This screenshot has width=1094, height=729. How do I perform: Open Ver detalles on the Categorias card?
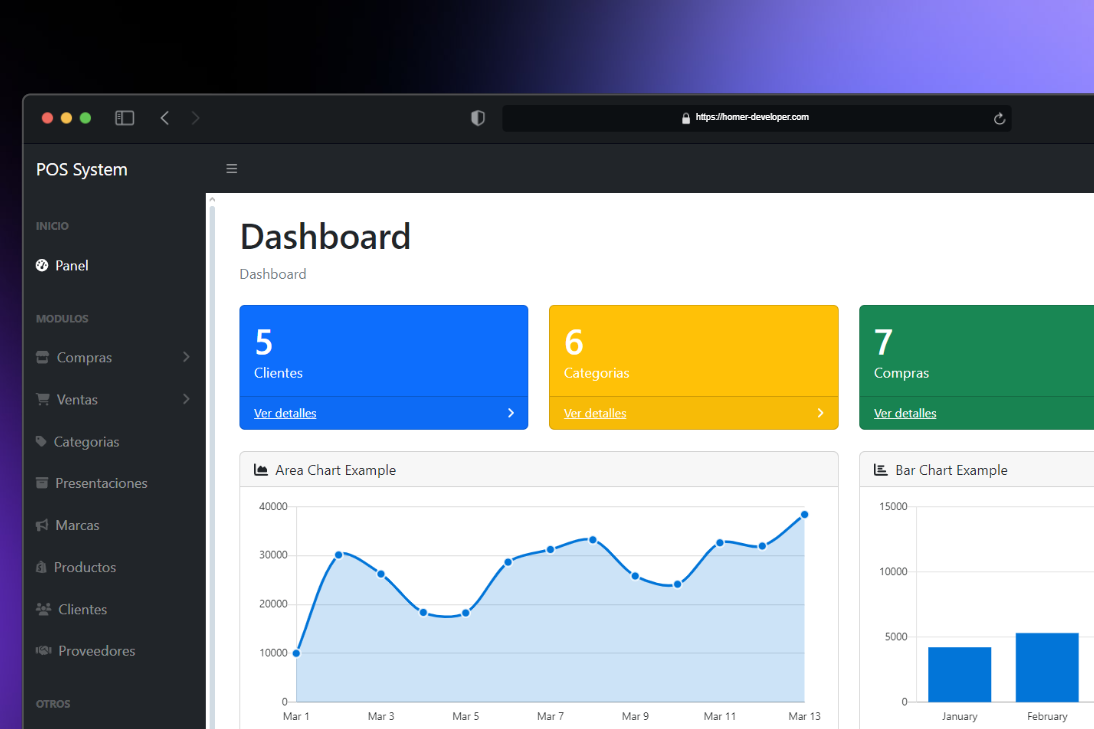(594, 413)
